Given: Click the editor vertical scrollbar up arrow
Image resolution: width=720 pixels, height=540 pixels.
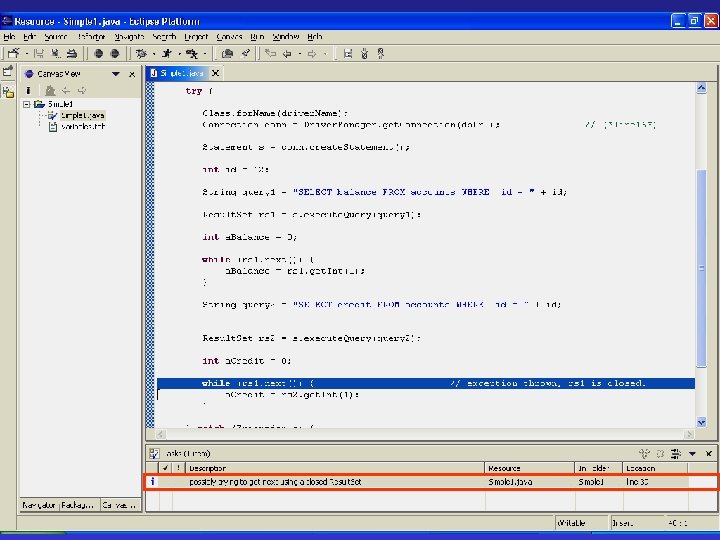Looking at the screenshot, I should click(x=703, y=86).
